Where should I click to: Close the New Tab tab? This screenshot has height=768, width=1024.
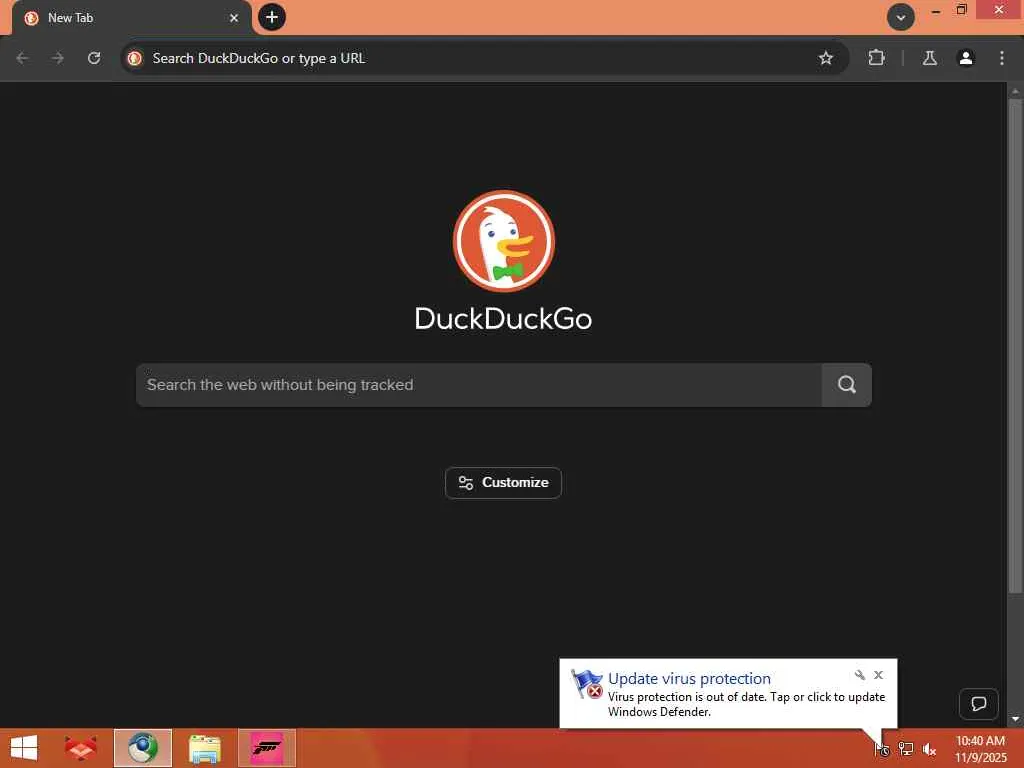pos(234,18)
